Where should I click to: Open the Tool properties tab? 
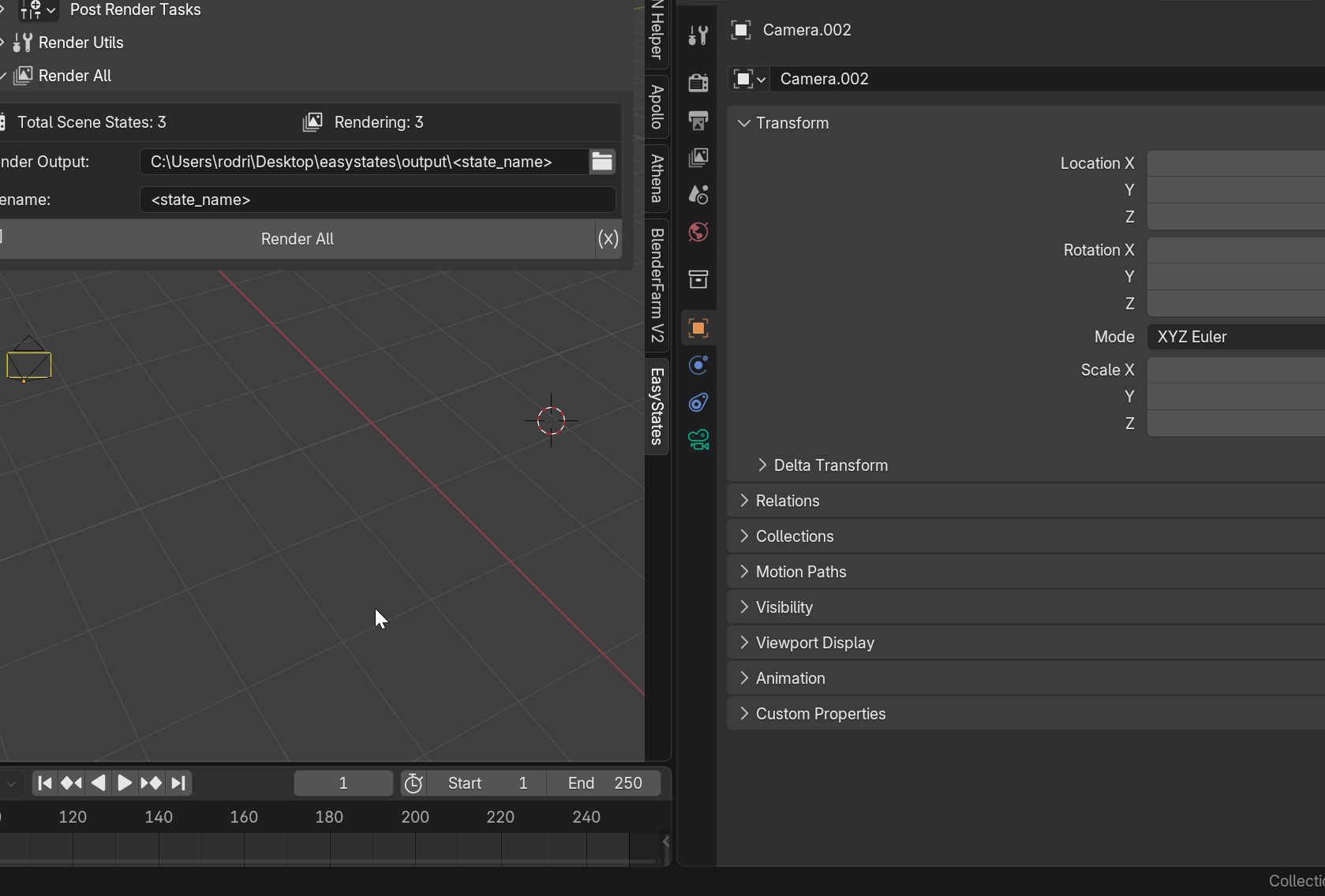[698, 35]
